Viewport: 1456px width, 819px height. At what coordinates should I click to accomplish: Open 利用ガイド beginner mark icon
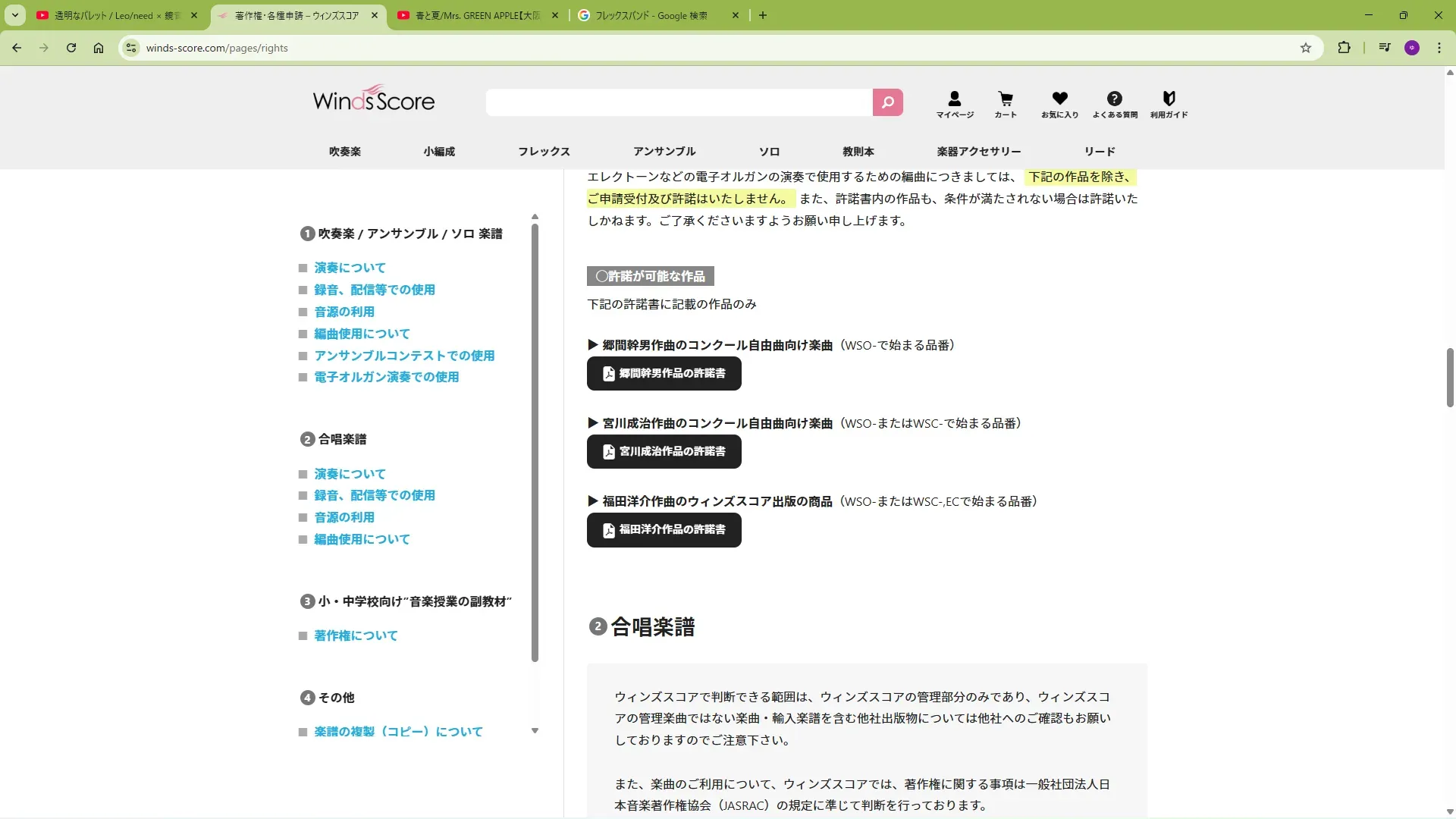coord(1169,104)
